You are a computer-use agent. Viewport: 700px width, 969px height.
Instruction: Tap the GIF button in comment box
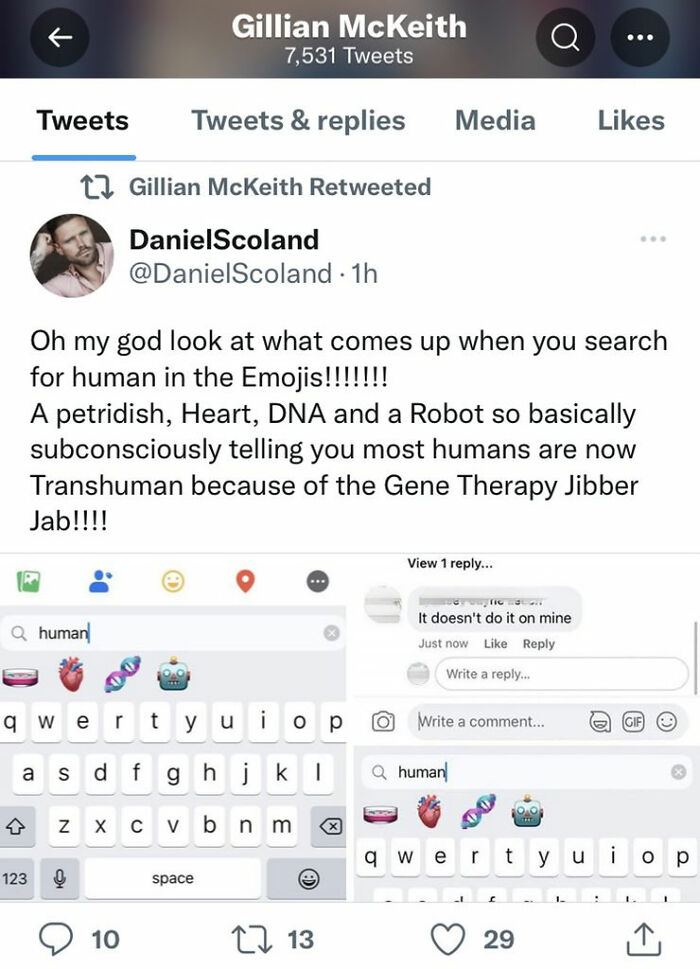(633, 721)
